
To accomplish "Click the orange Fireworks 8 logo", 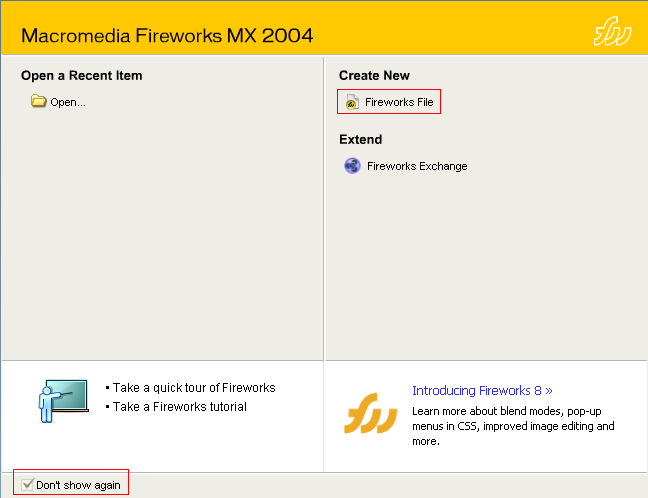I will pos(370,412).
